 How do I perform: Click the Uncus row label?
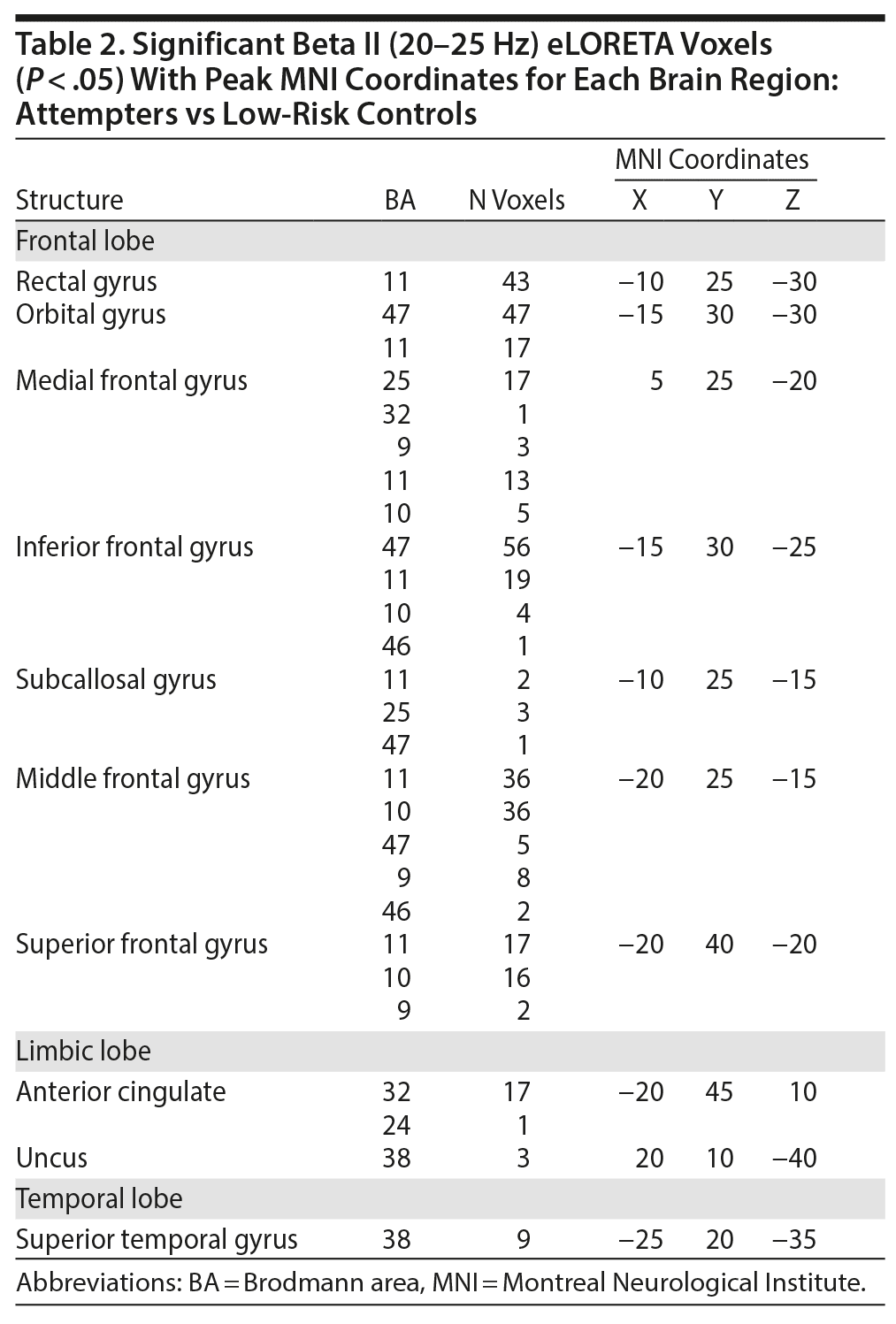coord(51,1158)
